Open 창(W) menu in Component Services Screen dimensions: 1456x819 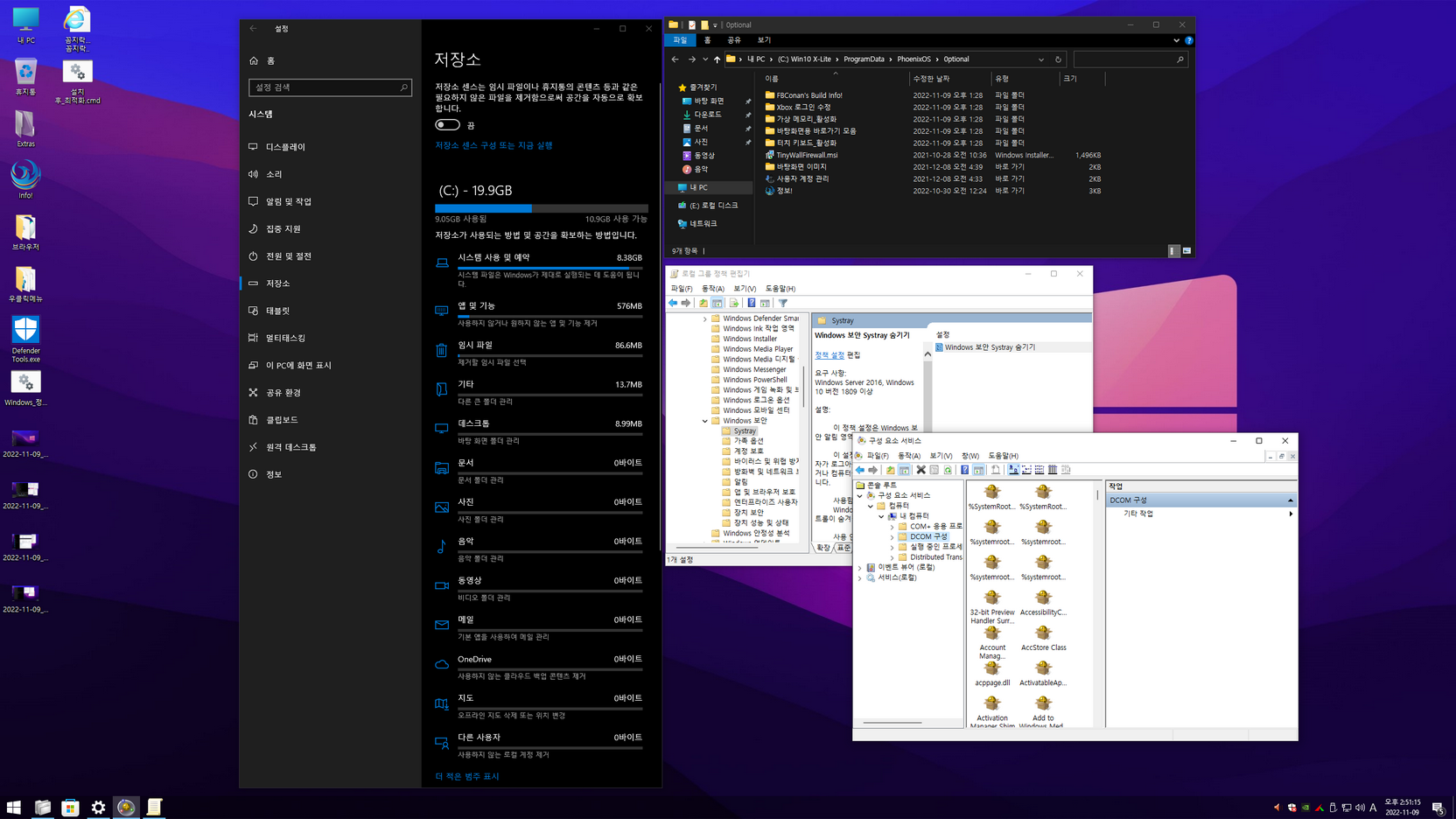970,456
